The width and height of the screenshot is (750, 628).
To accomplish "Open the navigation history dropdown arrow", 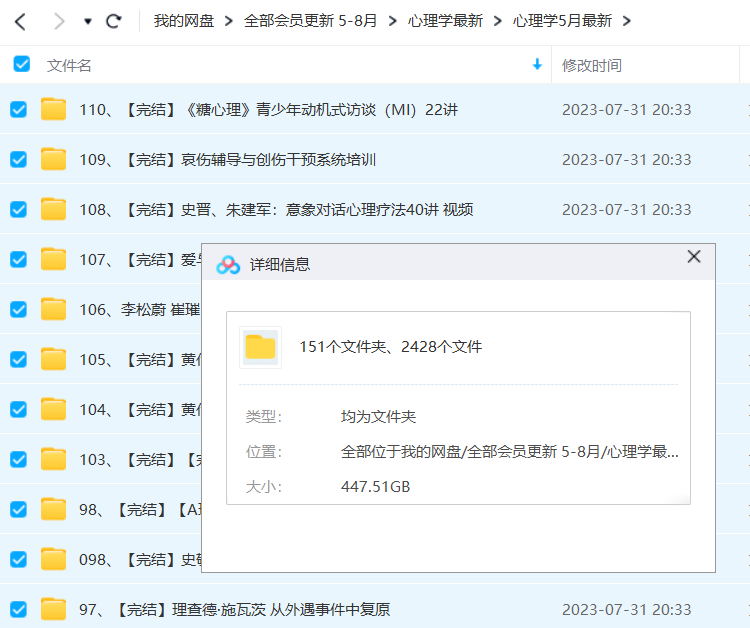I will 88,21.
